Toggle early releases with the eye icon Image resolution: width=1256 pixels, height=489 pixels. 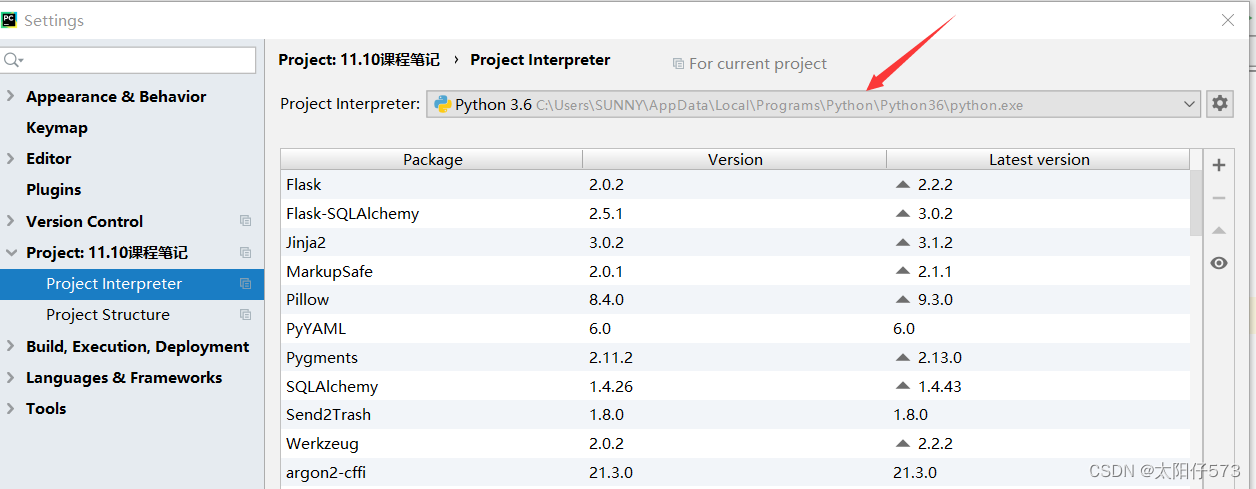coord(1218,263)
